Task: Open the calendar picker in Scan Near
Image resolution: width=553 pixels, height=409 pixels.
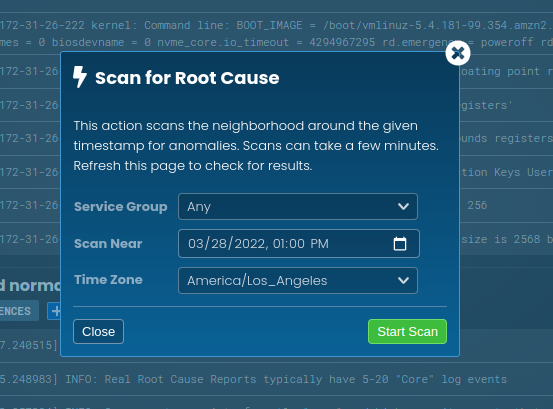Action: pyautogui.click(x=400, y=244)
